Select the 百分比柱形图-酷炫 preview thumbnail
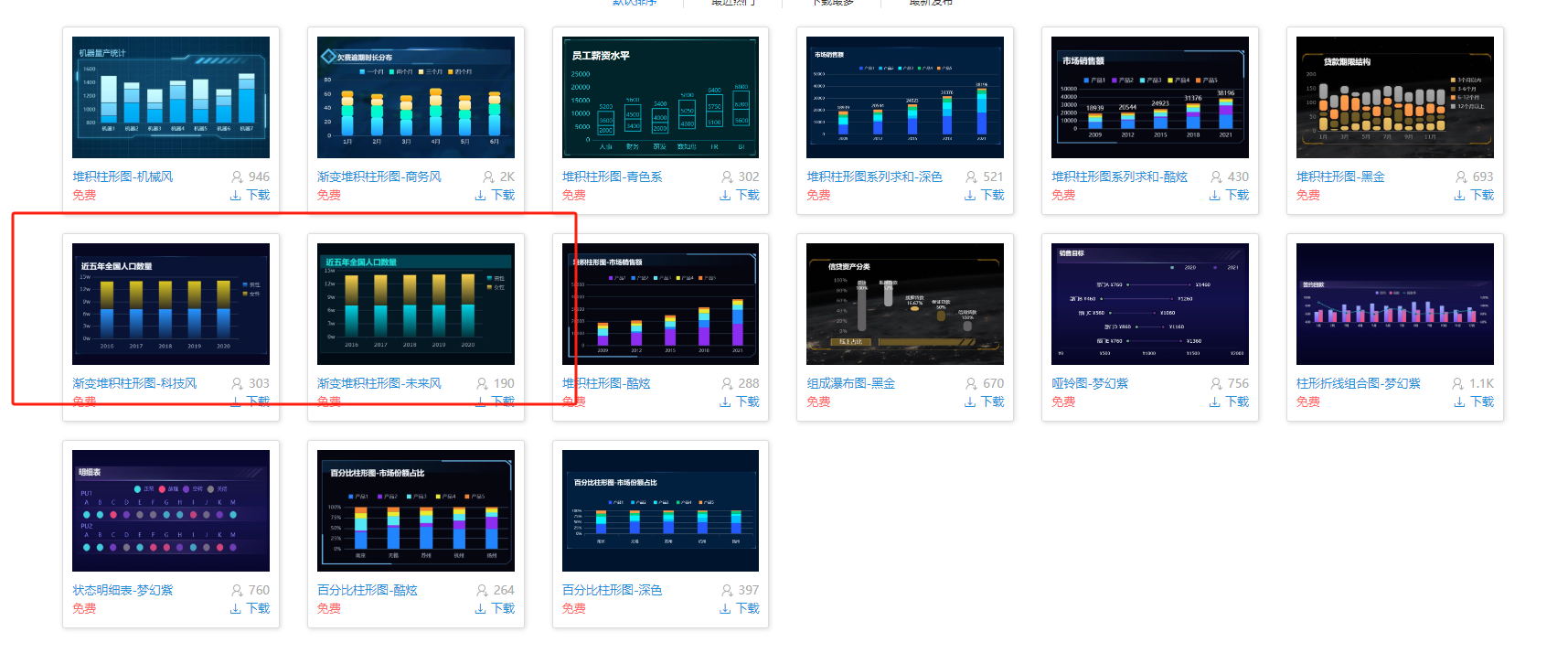 pyautogui.click(x=416, y=510)
